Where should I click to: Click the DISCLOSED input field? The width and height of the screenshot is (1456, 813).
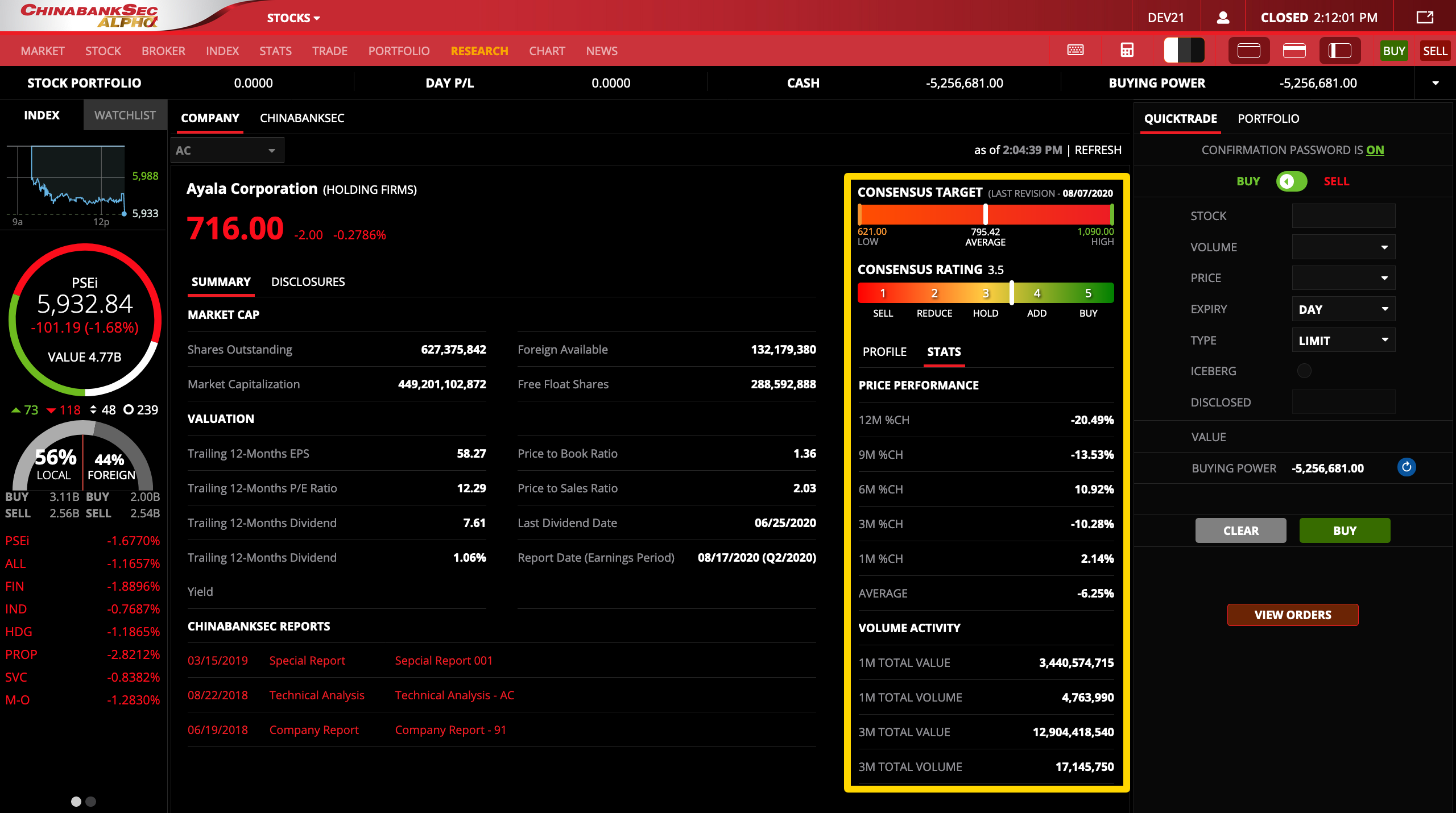pos(1343,402)
